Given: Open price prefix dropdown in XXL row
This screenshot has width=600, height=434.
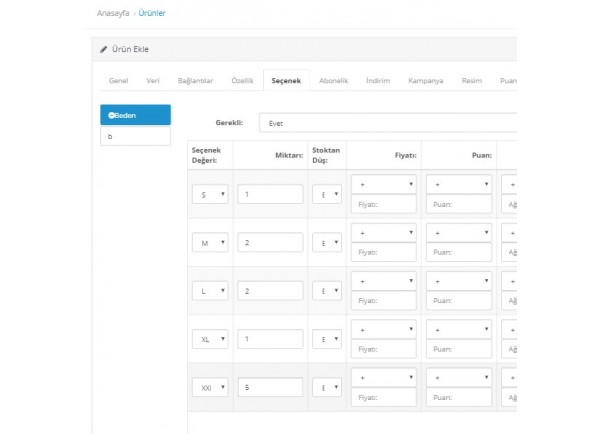Looking at the screenshot, I should [x=384, y=378].
